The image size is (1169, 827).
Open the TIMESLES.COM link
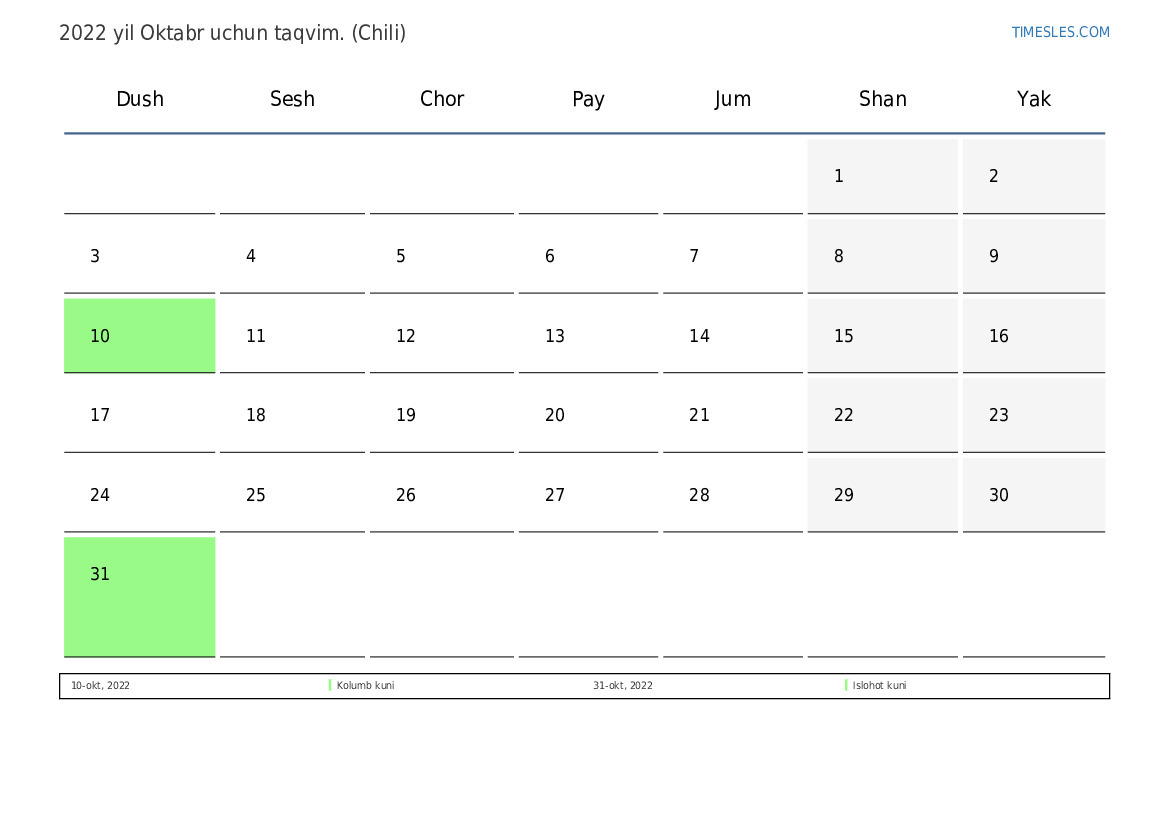(1060, 32)
